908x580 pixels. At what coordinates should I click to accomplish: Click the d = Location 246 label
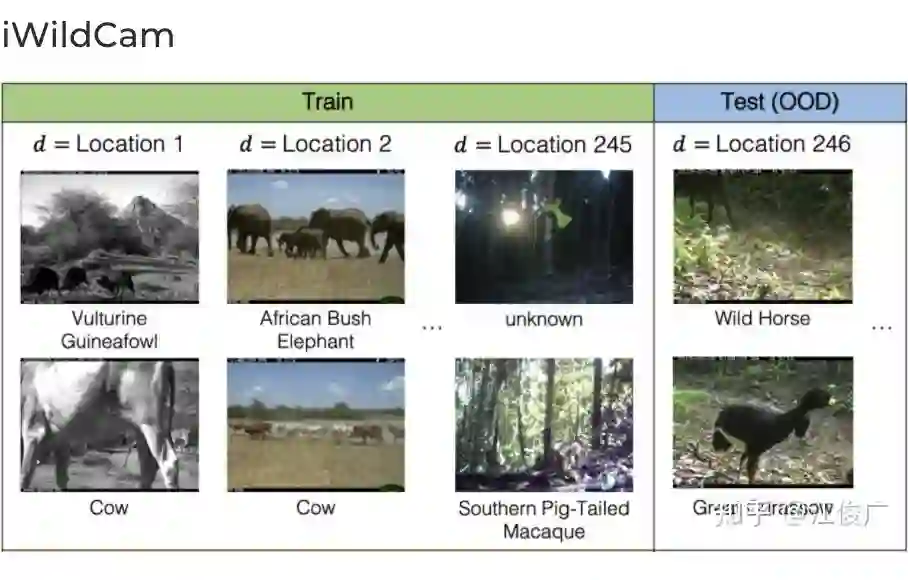[762, 144]
